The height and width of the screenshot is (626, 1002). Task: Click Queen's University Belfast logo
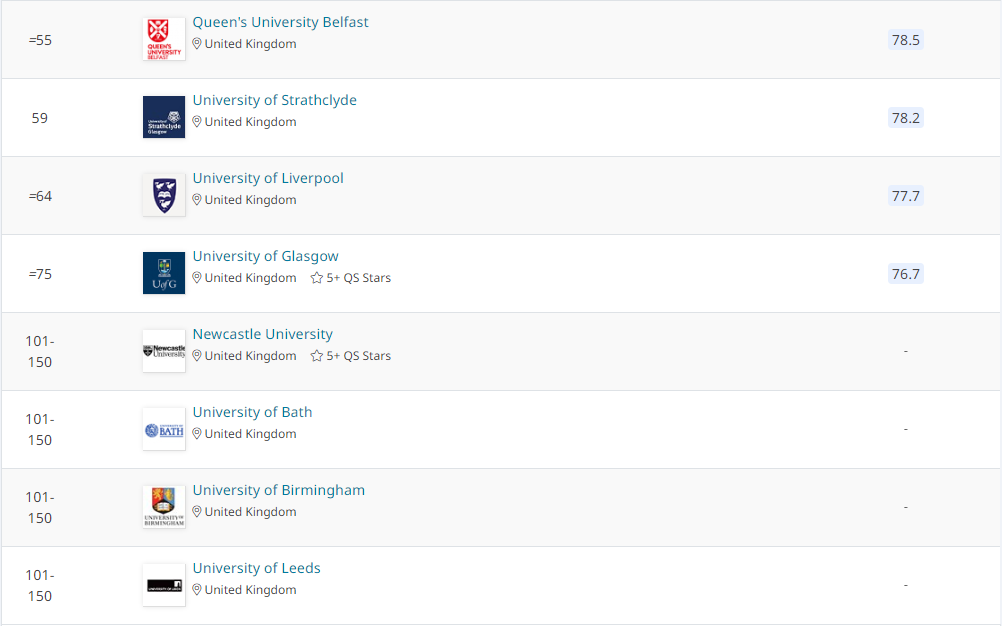click(164, 39)
